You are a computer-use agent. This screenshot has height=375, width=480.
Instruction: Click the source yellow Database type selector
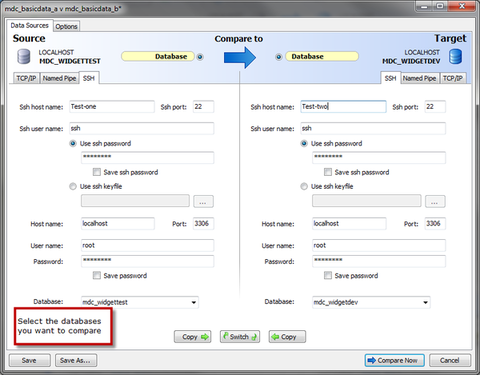[158, 56]
